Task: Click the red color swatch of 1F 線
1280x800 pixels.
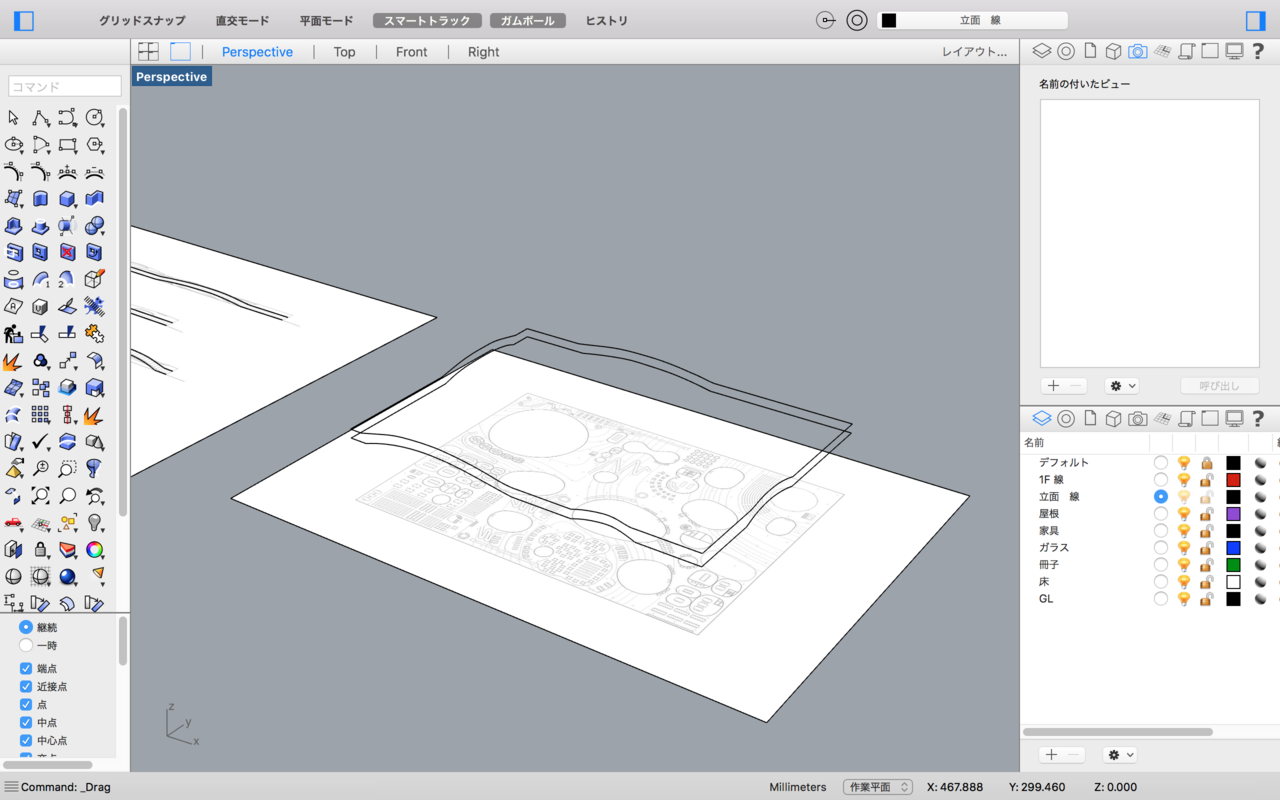Action: 1233,479
